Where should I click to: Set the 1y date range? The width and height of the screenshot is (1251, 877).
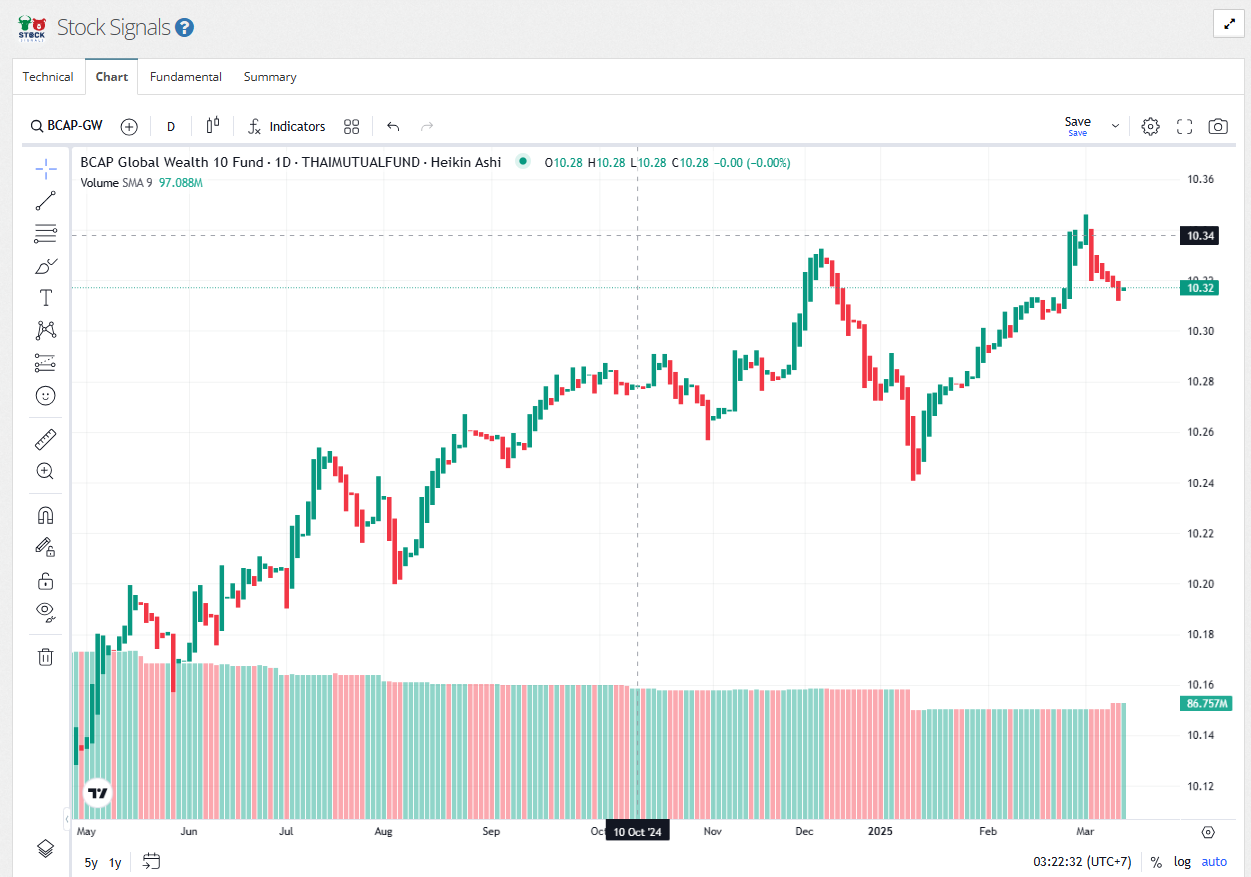[115, 862]
